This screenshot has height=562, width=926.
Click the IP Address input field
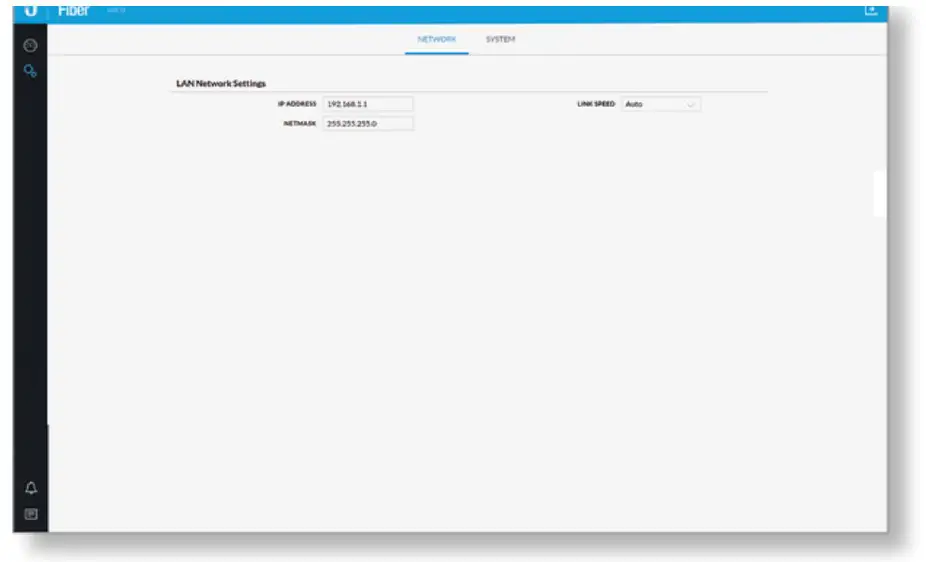[368, 104]
